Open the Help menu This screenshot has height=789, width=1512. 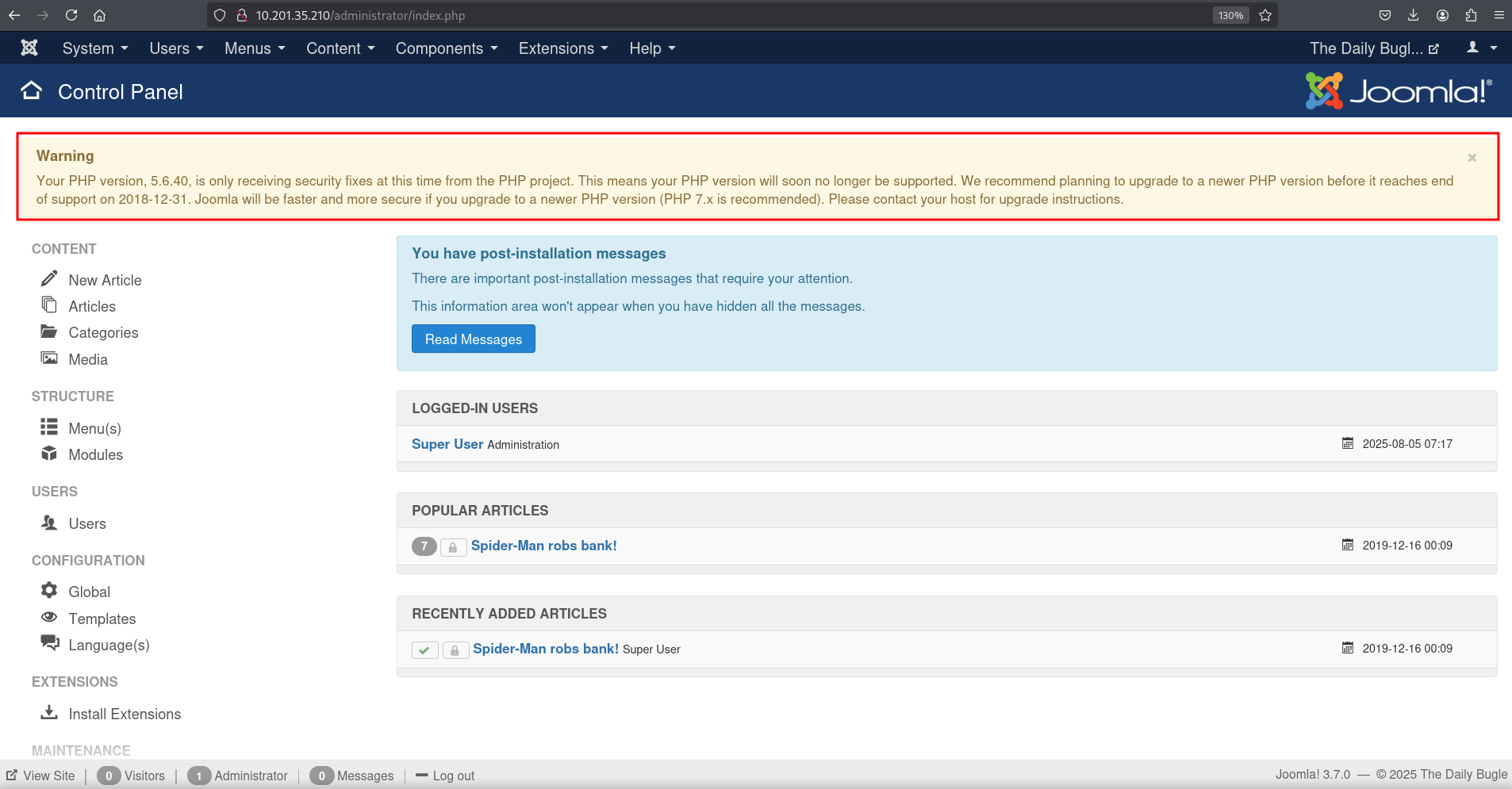pos(652,48)
